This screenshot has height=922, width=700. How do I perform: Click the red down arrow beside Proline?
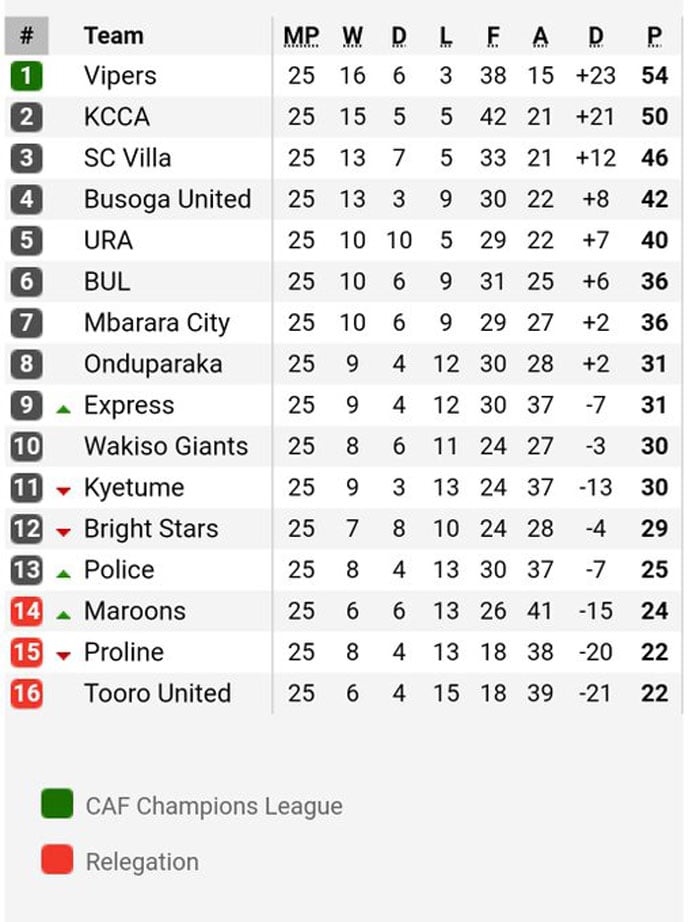[x=64, y=655]
